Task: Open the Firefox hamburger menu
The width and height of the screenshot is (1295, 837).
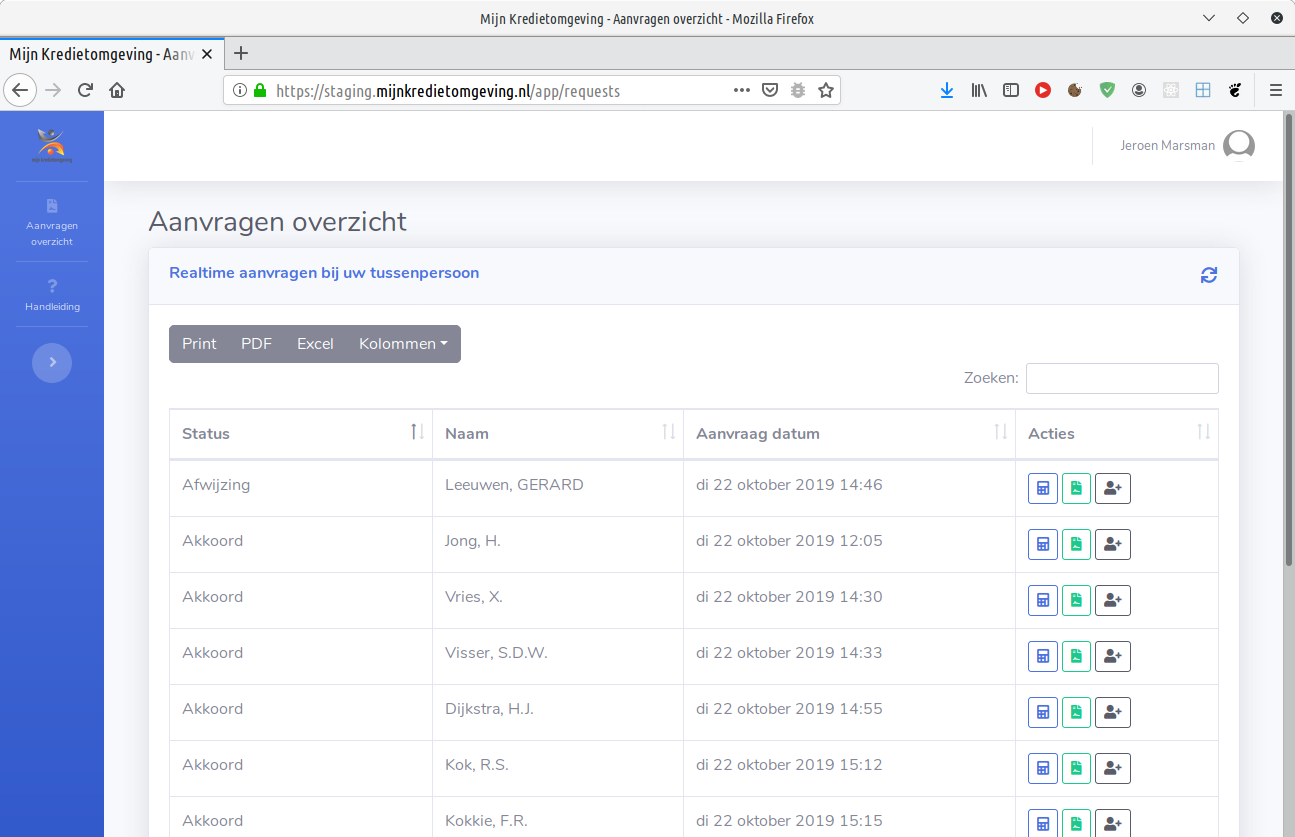Action: click(1276, 90)
